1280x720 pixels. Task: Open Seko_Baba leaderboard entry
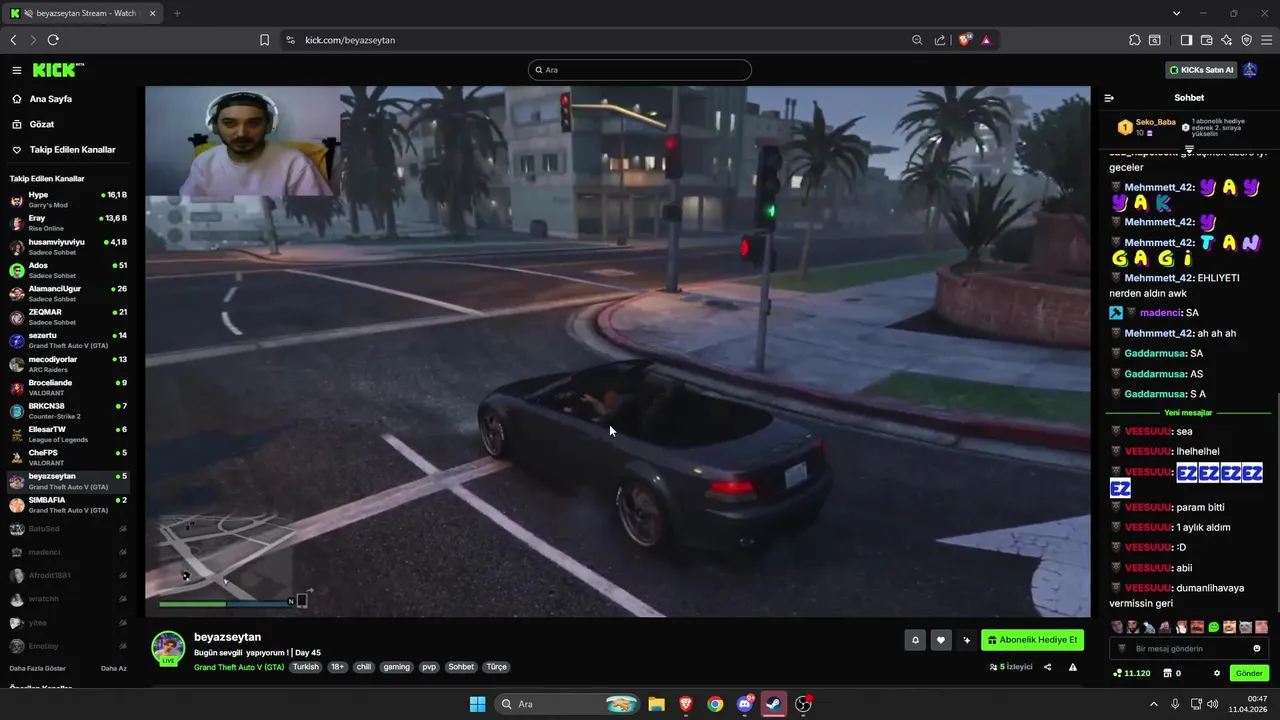tap(1146, 127)
